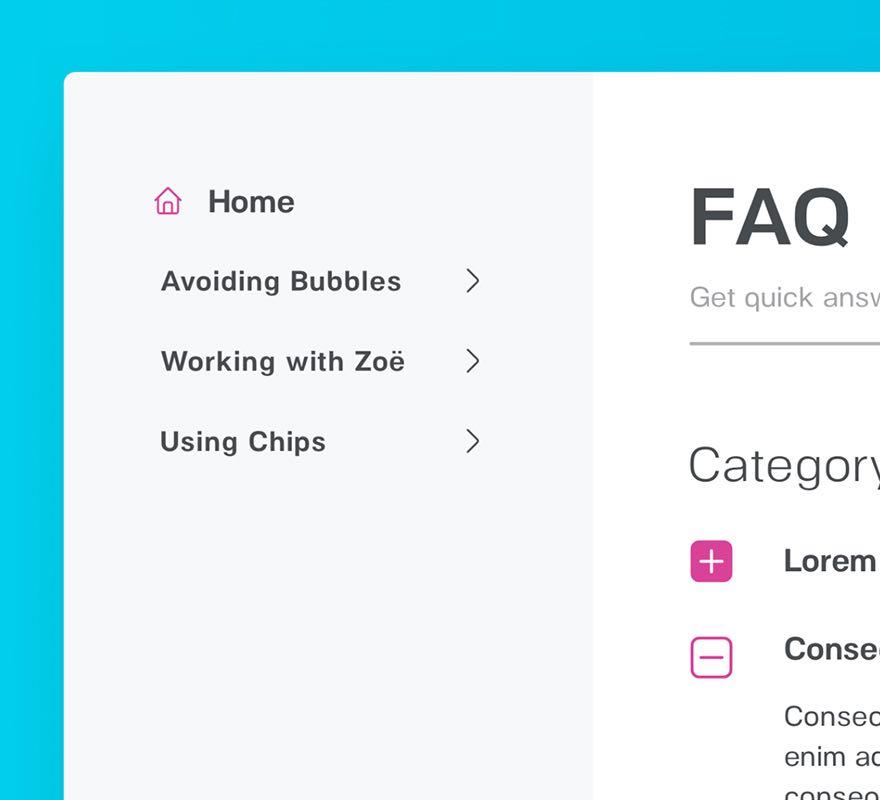Click the blue background outside the card

(30, 400)
